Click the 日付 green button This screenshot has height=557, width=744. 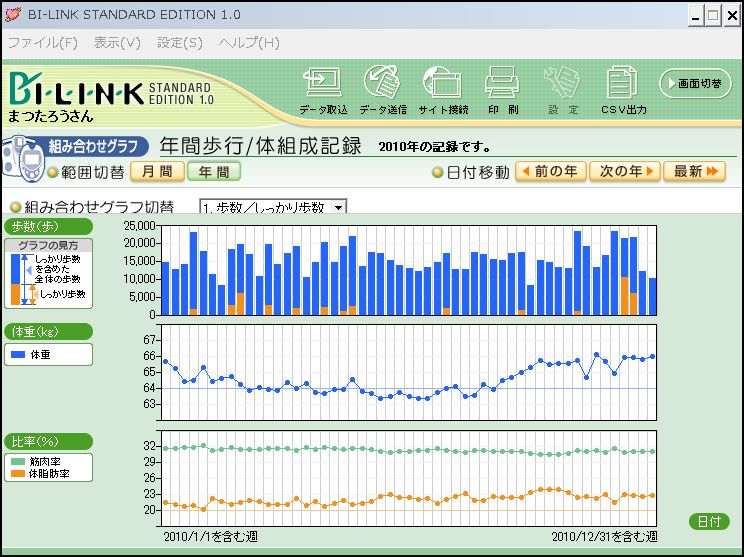point(709,522)
